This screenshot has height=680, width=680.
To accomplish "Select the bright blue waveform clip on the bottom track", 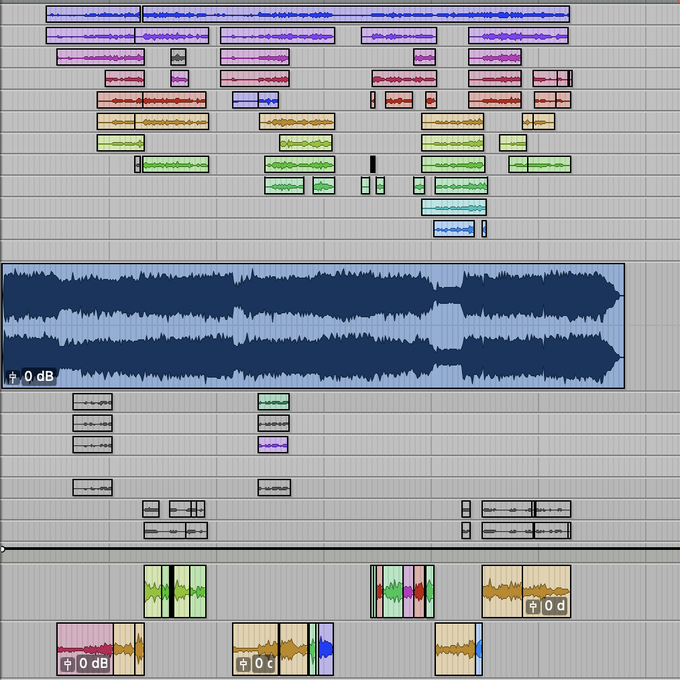I will [326, 649].
